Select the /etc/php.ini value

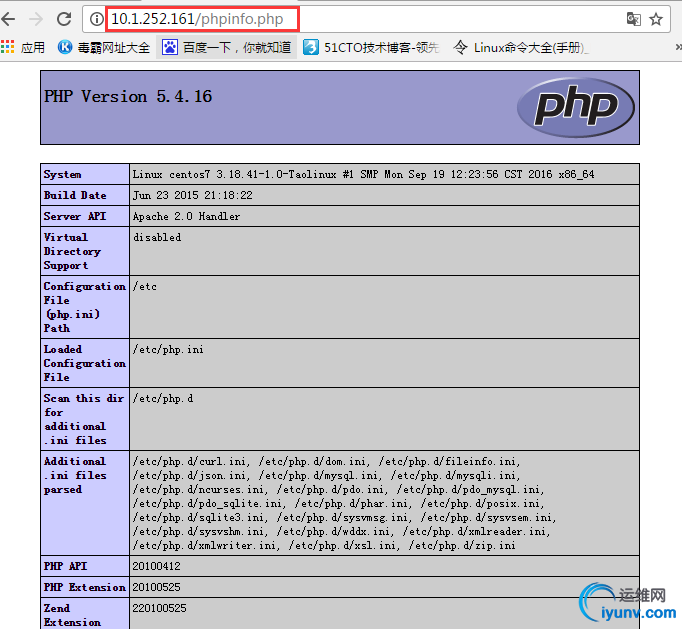(x=168, y=349)
